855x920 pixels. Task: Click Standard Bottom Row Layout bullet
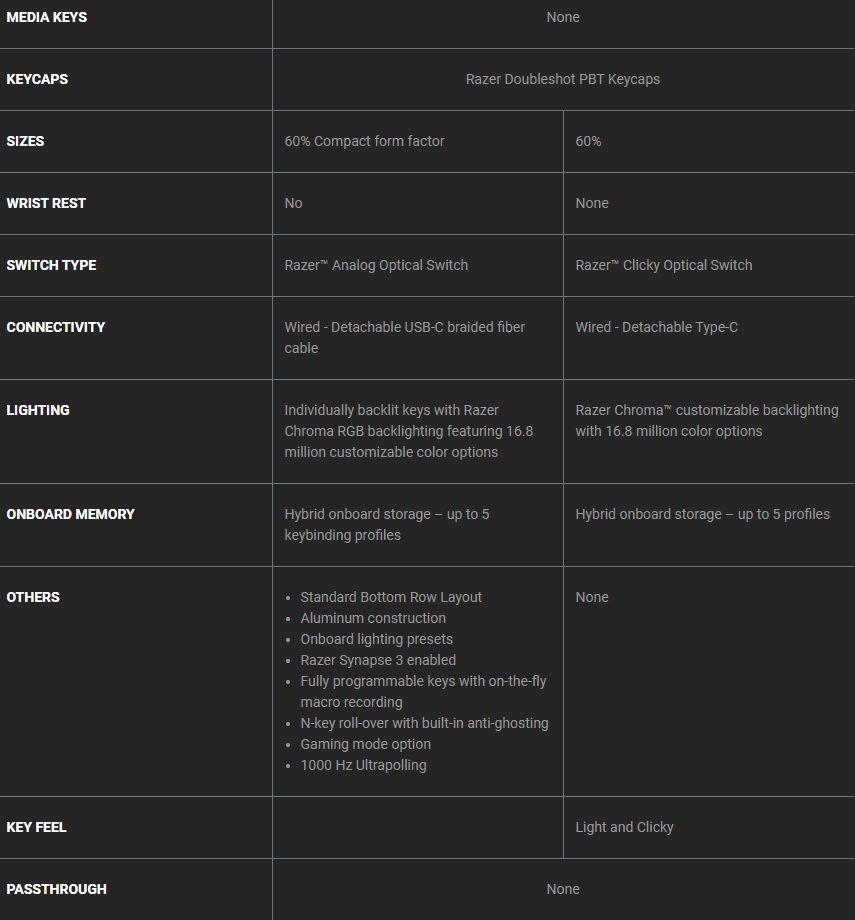click(x=390, y=597)
